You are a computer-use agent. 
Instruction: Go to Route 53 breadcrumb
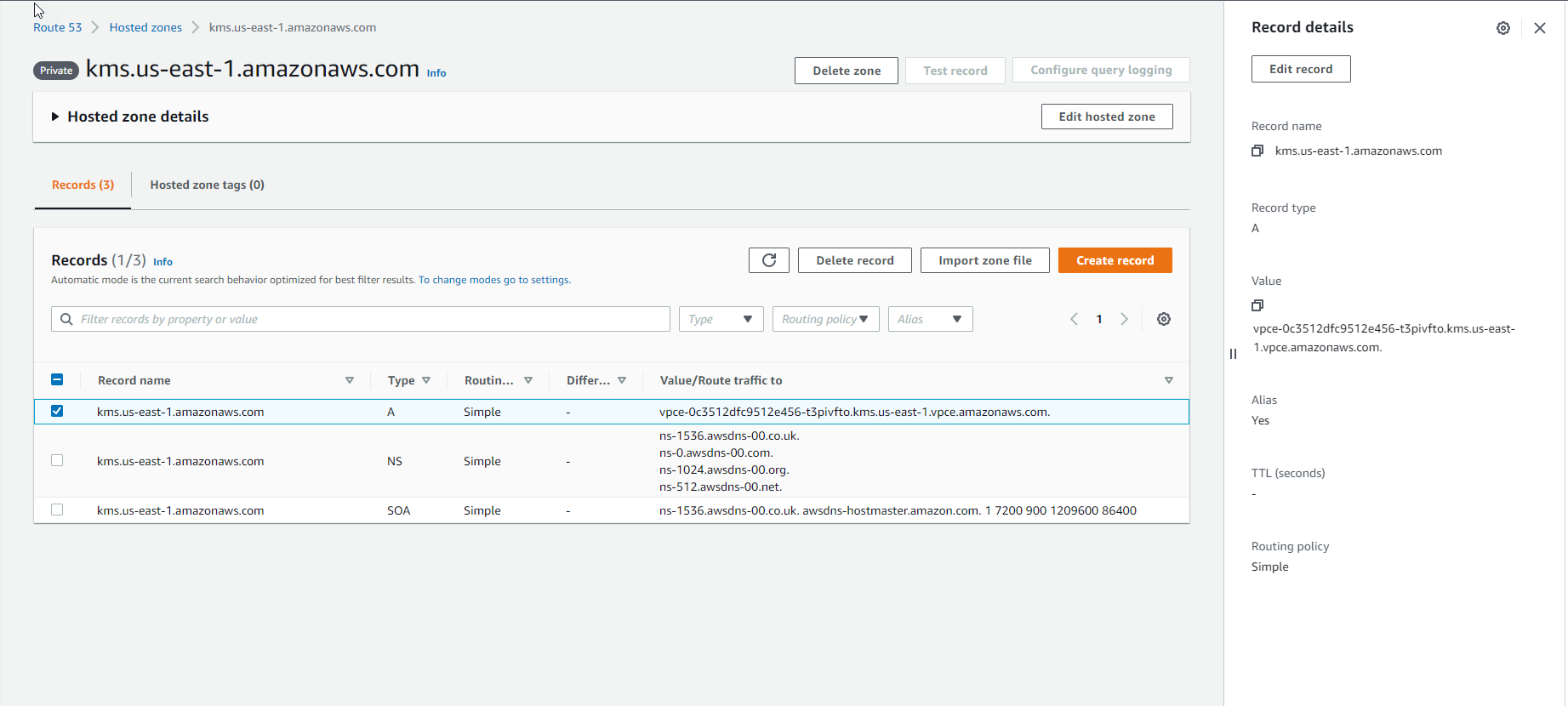pyautogui.click(x=57, y=27)
